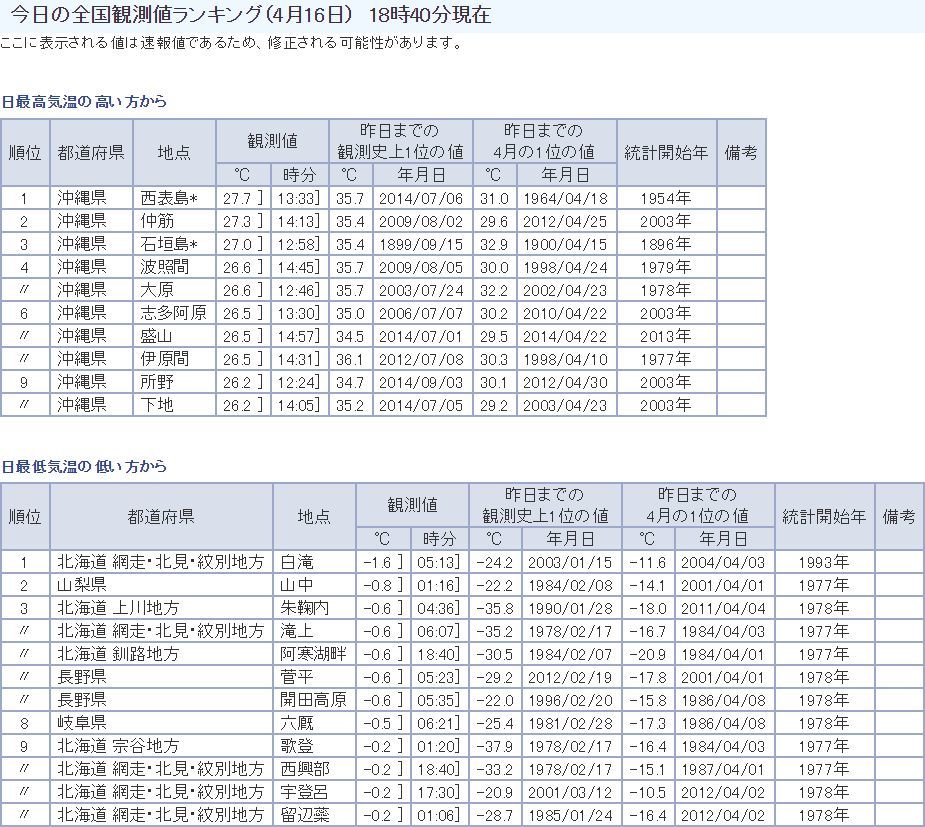
Task: Select the 阿寒湖畔 station cell
Action: click(313, 654)
